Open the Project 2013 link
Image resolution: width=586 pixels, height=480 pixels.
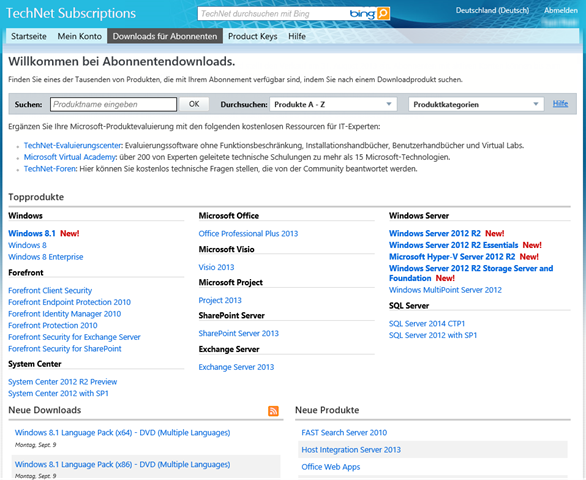coord(220,300)
